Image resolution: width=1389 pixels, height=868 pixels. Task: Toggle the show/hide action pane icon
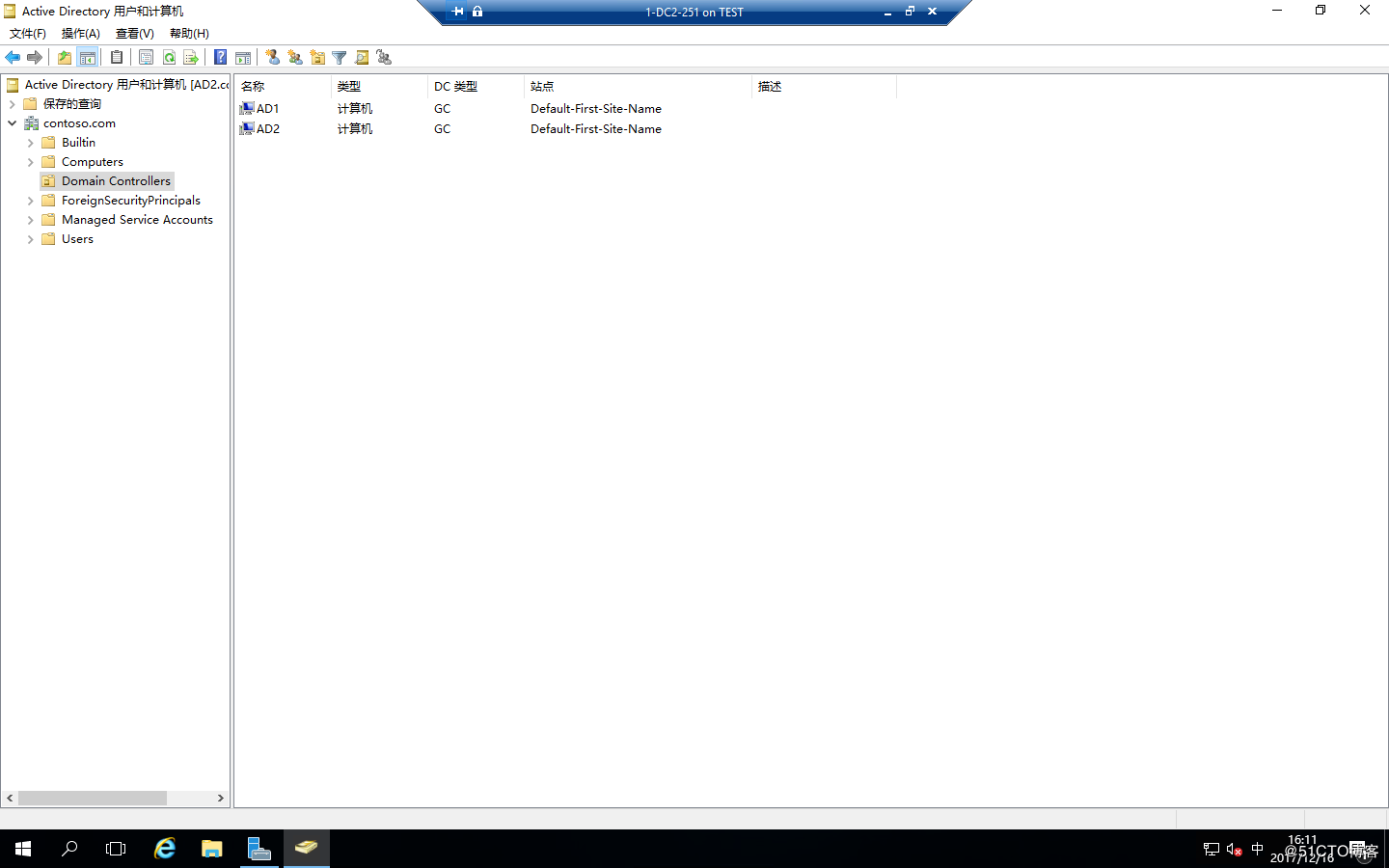click(243, 58)
